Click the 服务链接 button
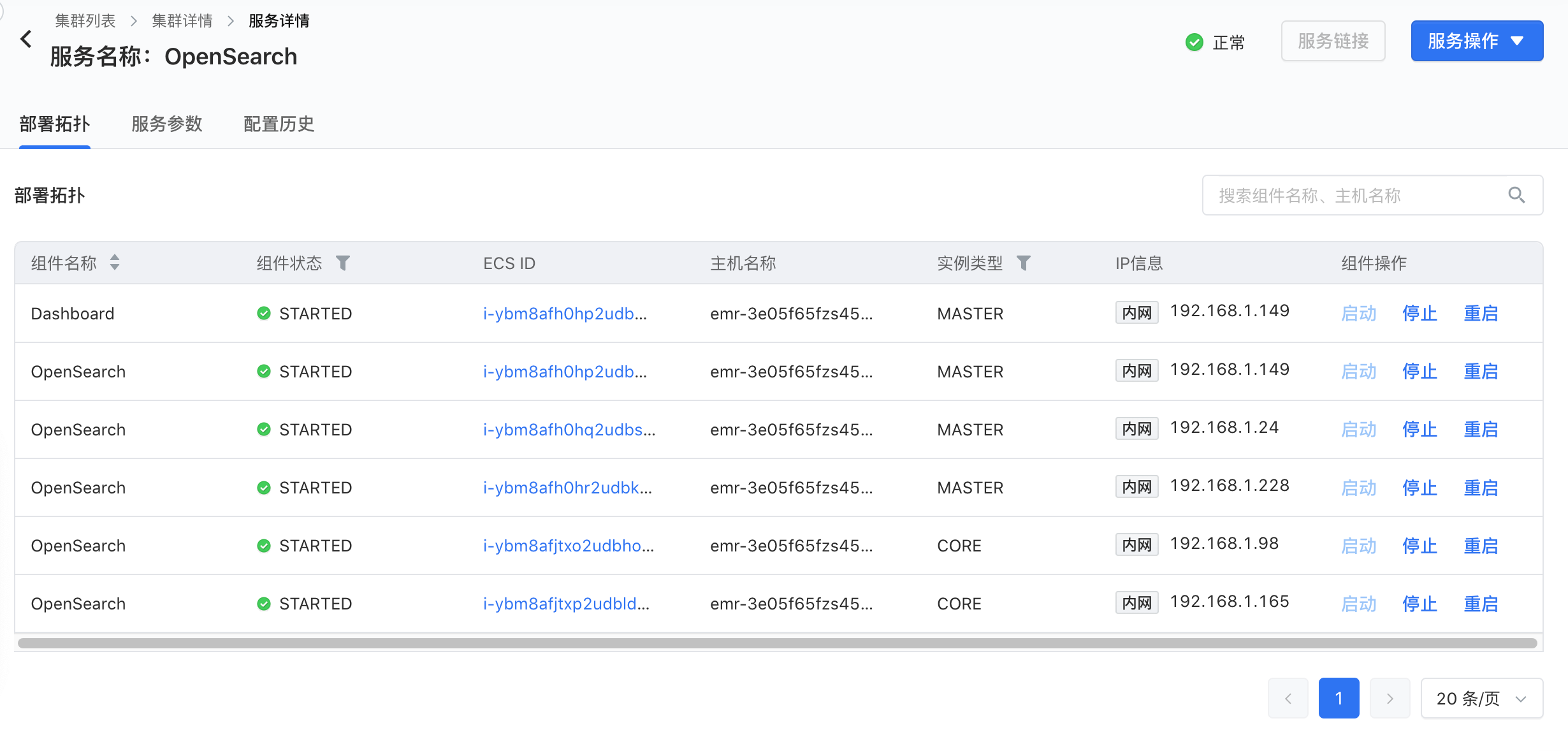The image size is (1568, 751). point(1333,41)
